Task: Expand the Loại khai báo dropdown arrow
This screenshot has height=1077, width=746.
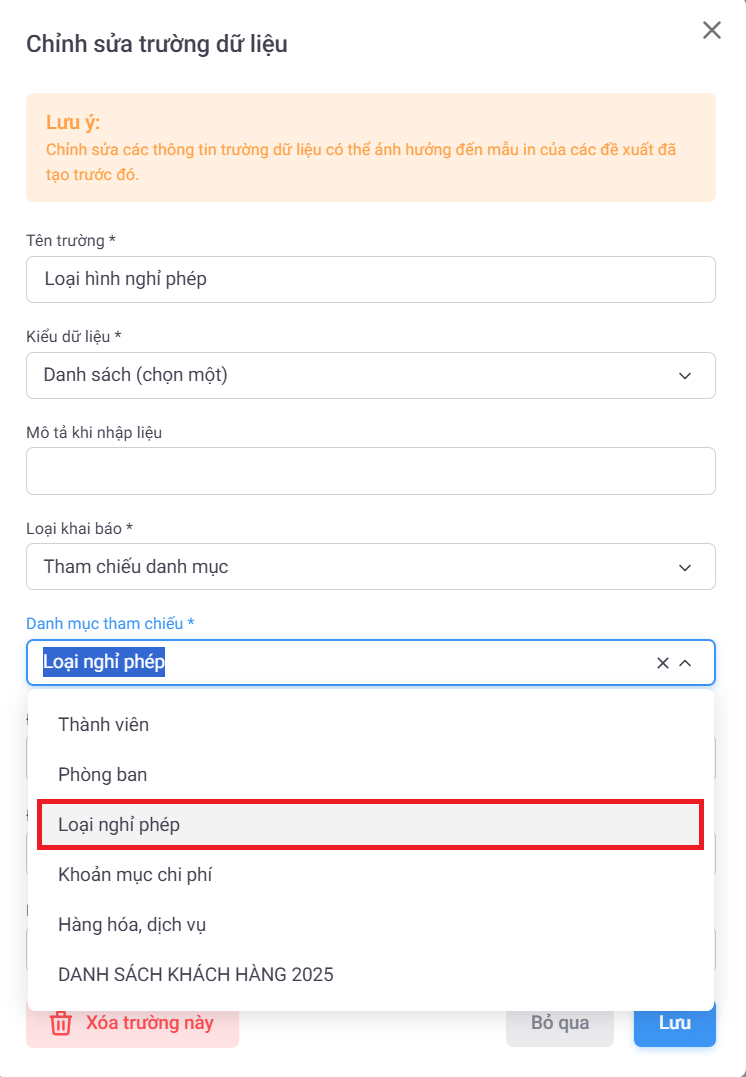Action: click(x=685, y=567)
